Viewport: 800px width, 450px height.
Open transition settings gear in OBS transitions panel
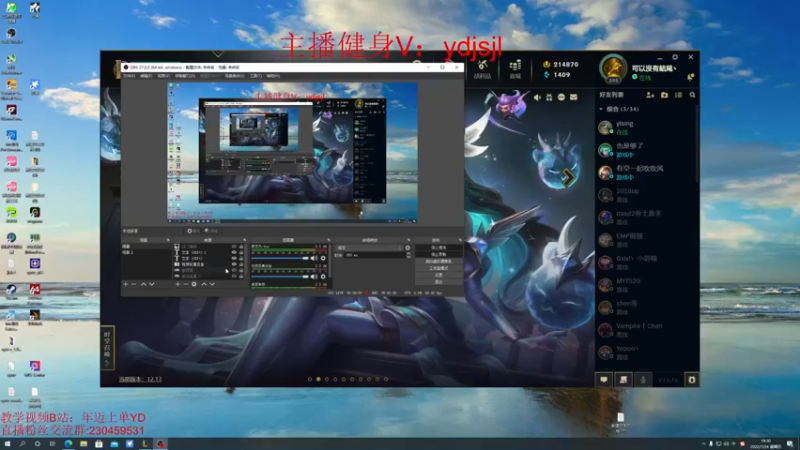407,248
